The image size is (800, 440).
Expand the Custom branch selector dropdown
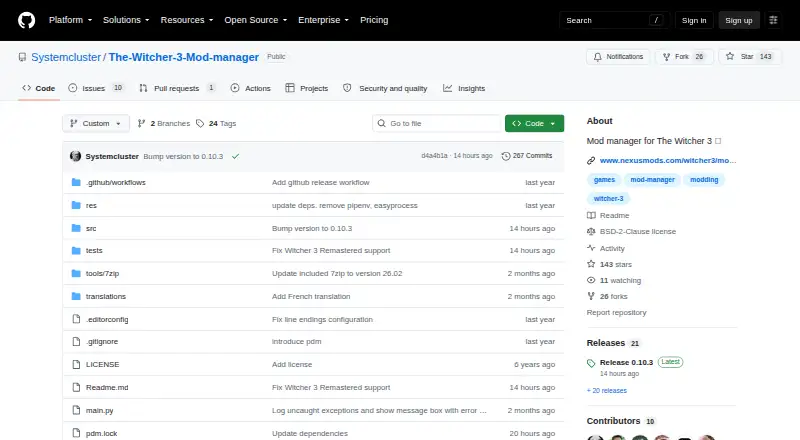coord(96,124)
